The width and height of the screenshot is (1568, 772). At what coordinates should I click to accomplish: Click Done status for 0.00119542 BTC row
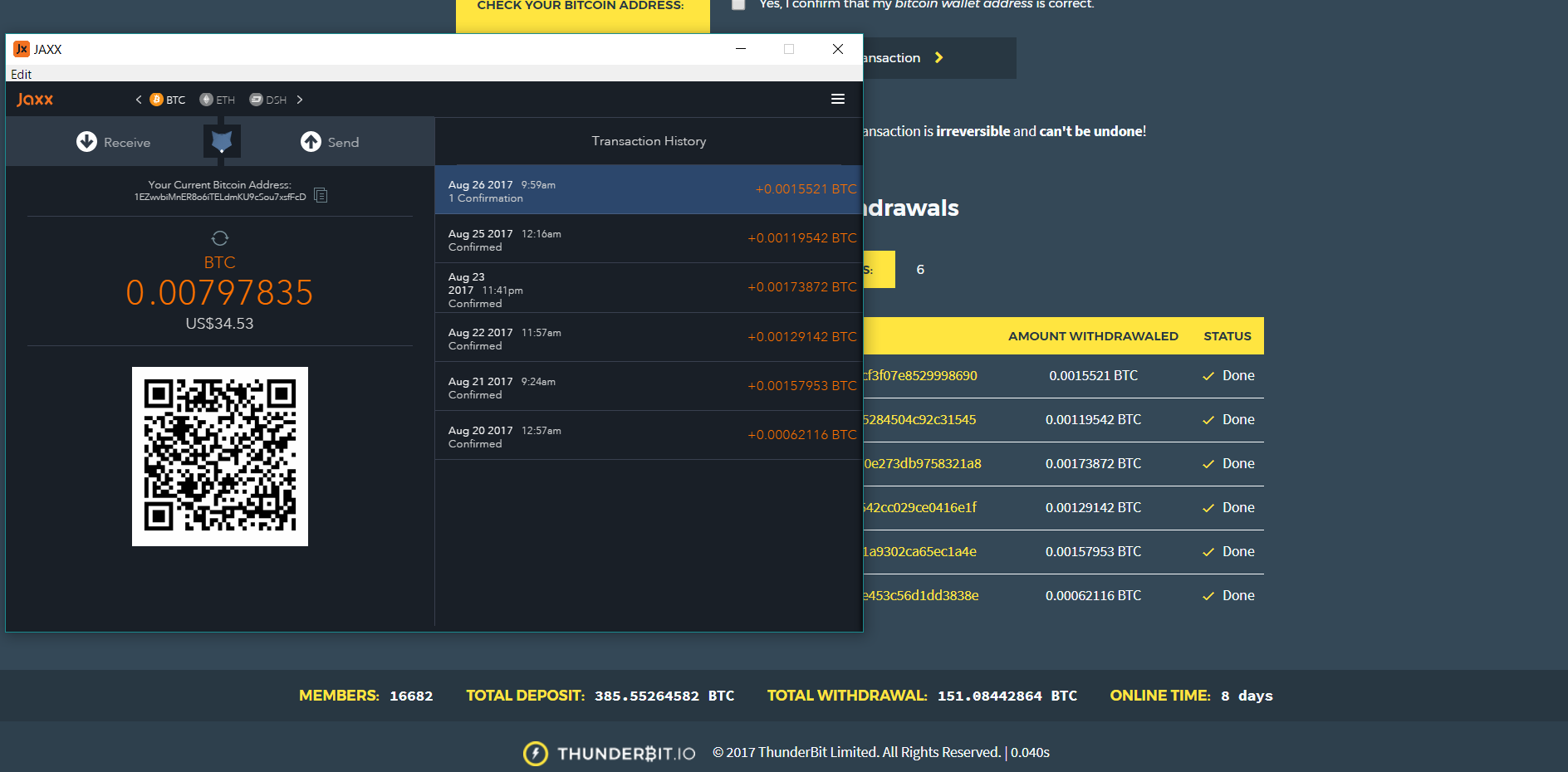(1228, 420)
